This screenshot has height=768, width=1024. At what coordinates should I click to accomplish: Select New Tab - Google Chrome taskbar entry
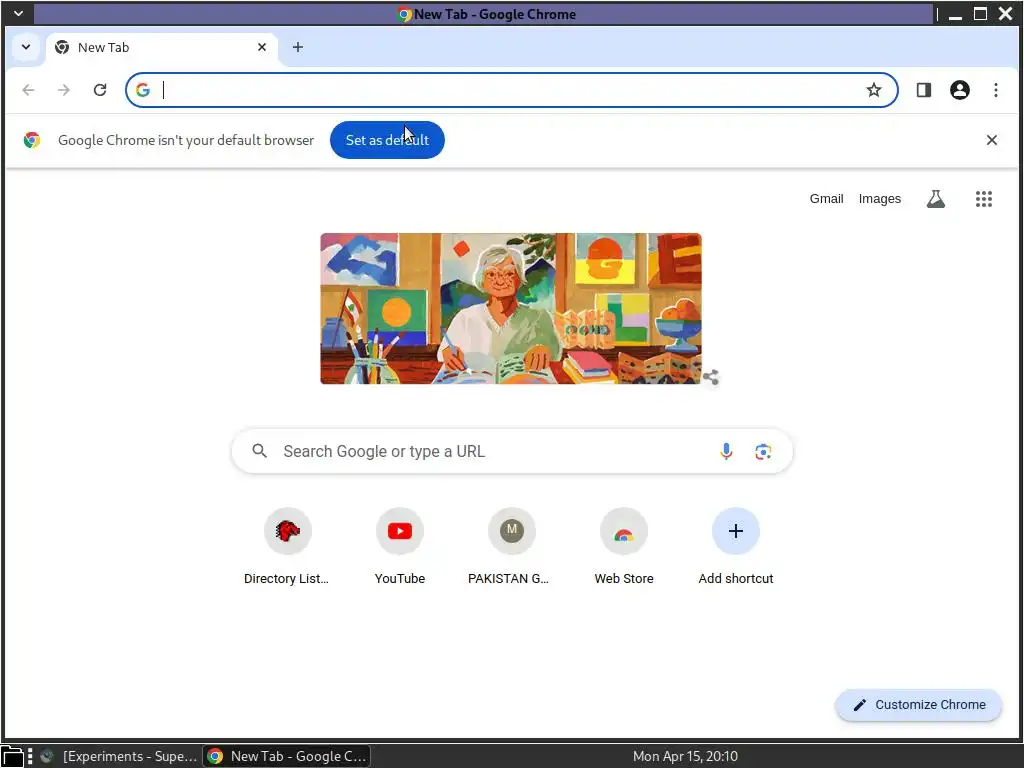[x=287, y=756]
